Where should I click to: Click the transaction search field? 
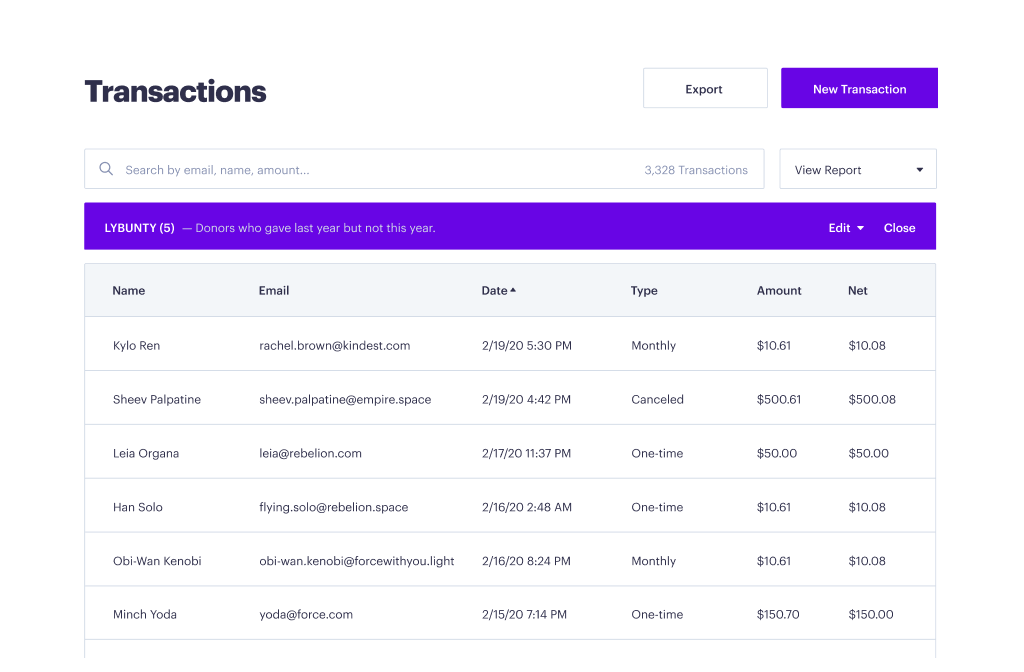(x=380, y=170)
